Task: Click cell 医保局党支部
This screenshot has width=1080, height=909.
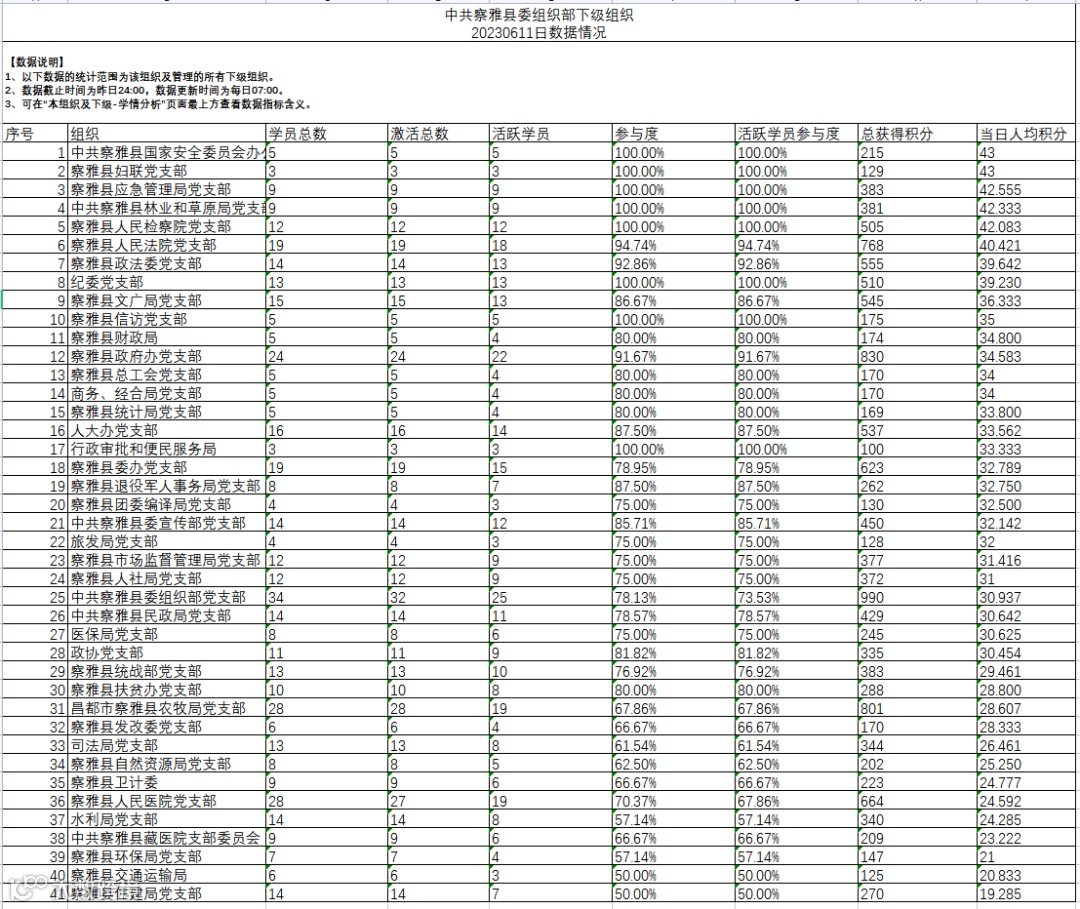Action: coord(167,635)
